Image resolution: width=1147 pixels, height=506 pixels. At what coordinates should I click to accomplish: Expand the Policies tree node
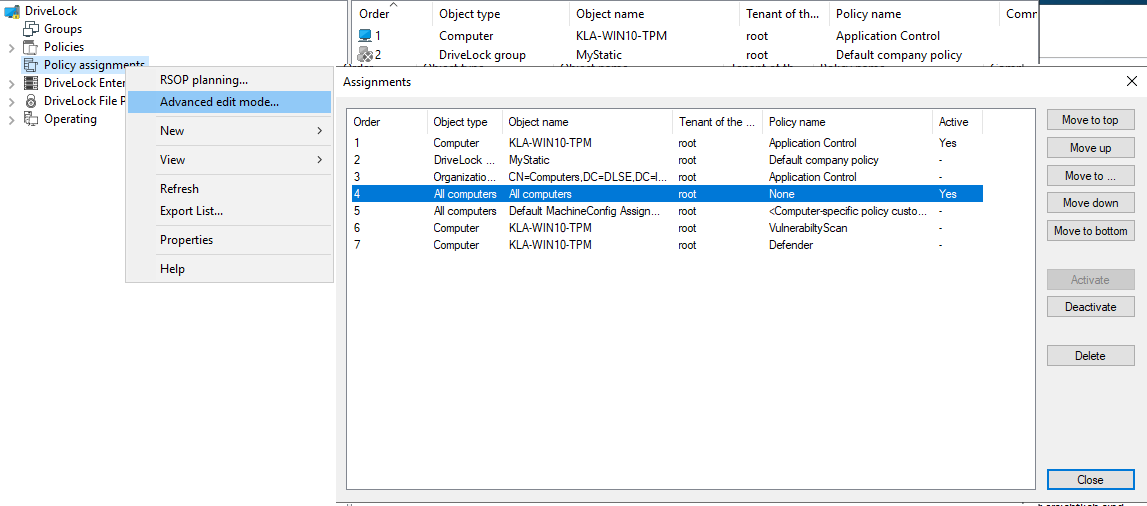coord(12,47)
